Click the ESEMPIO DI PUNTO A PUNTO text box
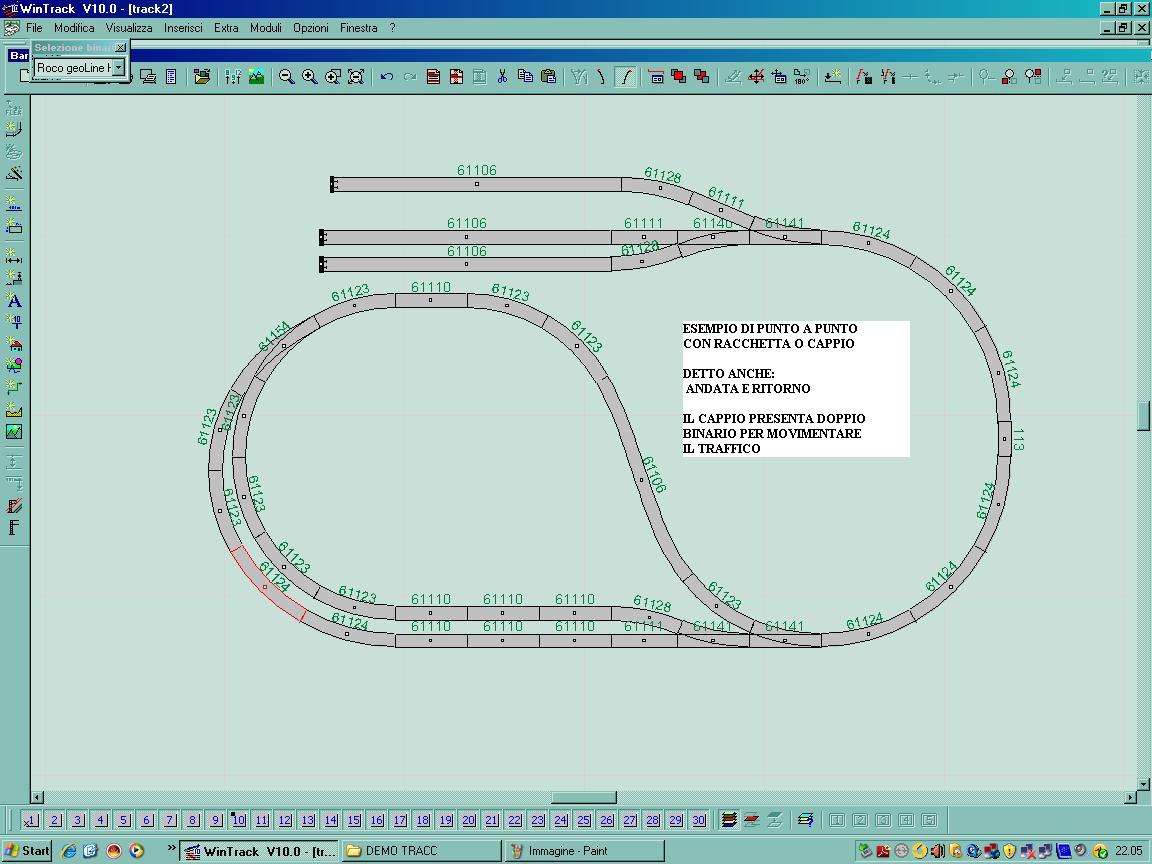The image size is (1152, 864). [x=796, y=389]
